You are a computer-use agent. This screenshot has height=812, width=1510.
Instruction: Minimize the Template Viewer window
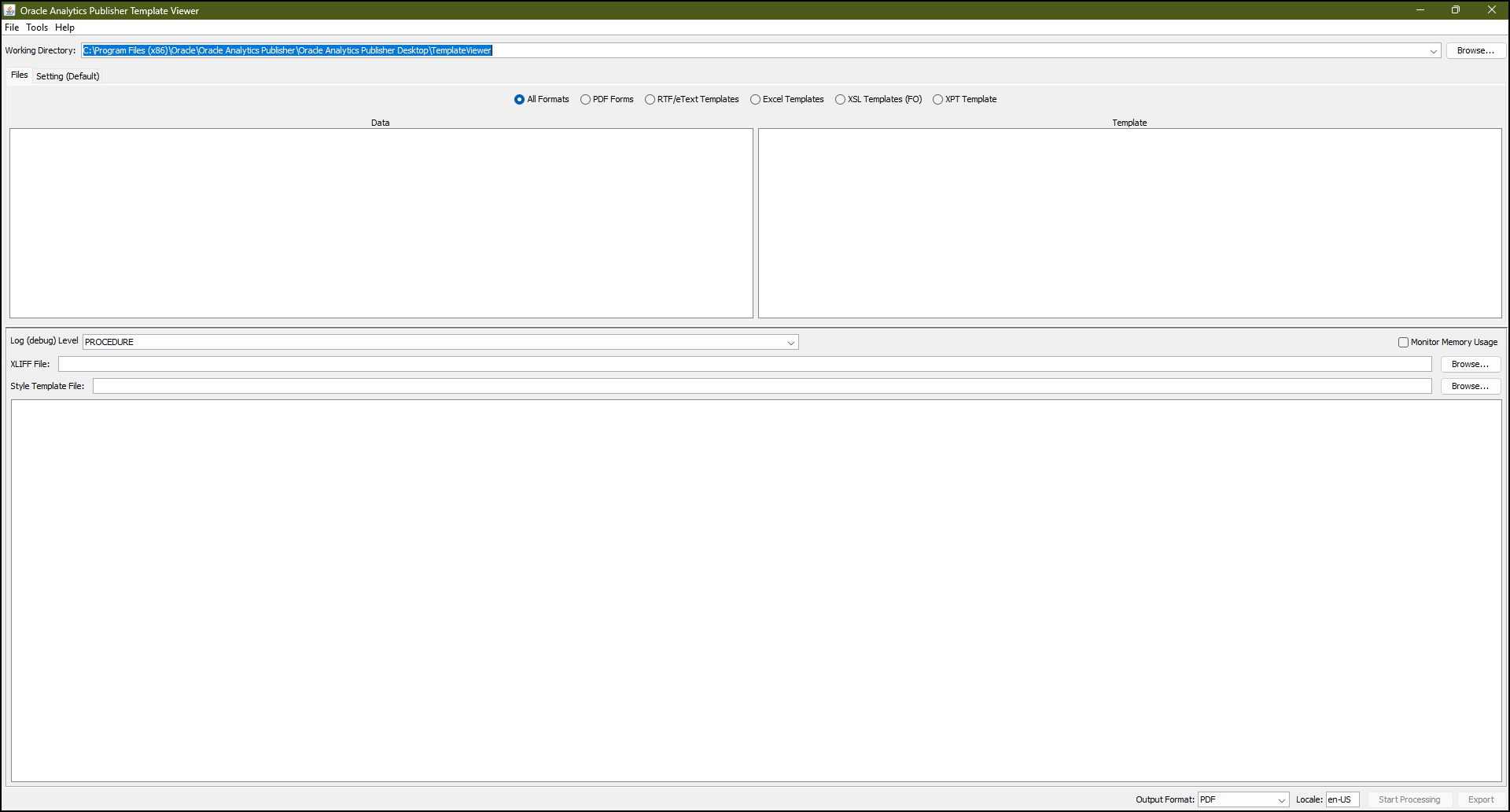pyautogui.click(x=1420, y=10)
